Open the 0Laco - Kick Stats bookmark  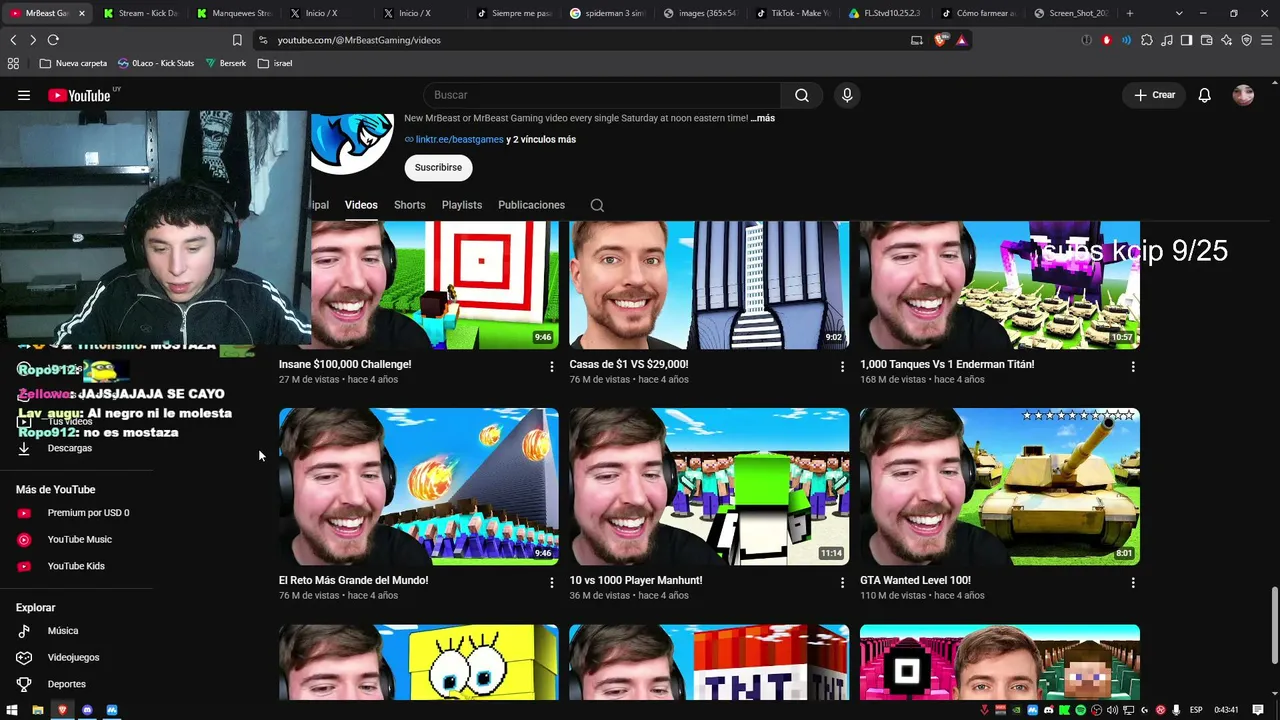[156, 63]
